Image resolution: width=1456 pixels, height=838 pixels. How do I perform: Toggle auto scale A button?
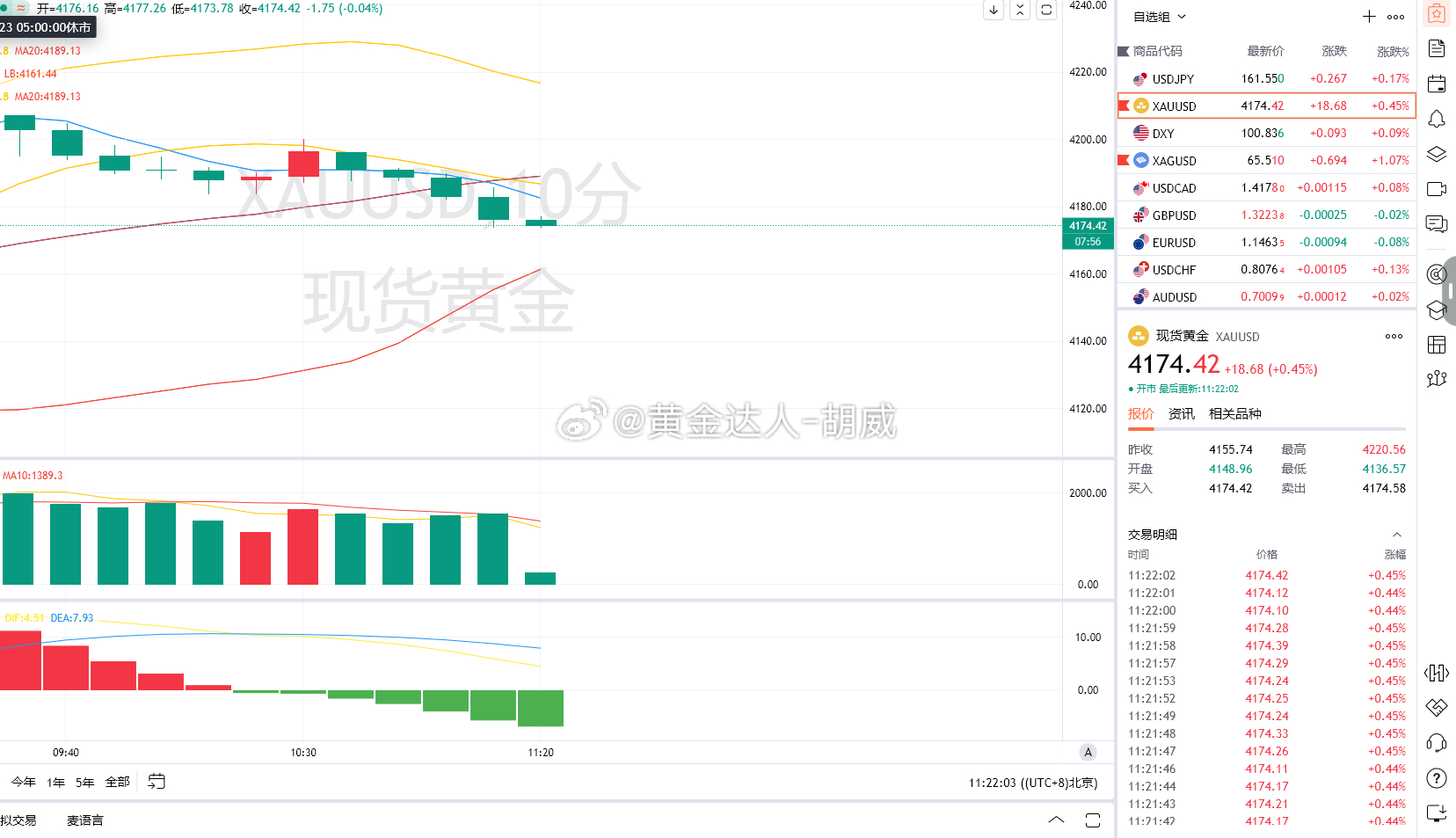tap(1088, 752)
